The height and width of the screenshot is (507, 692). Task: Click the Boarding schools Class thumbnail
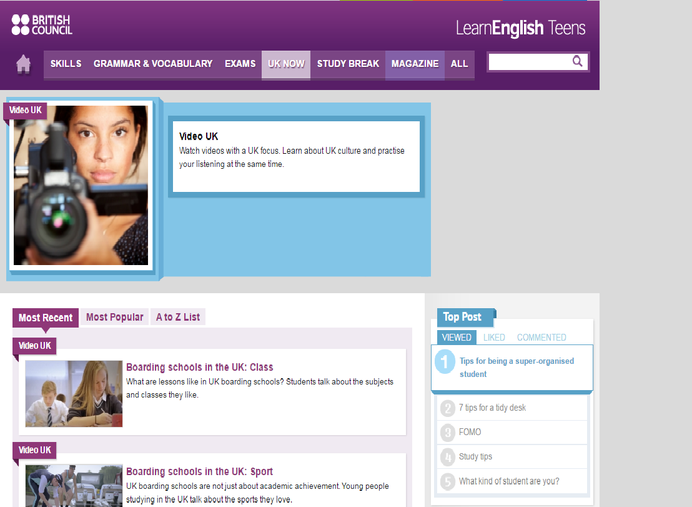coord(74,394)
